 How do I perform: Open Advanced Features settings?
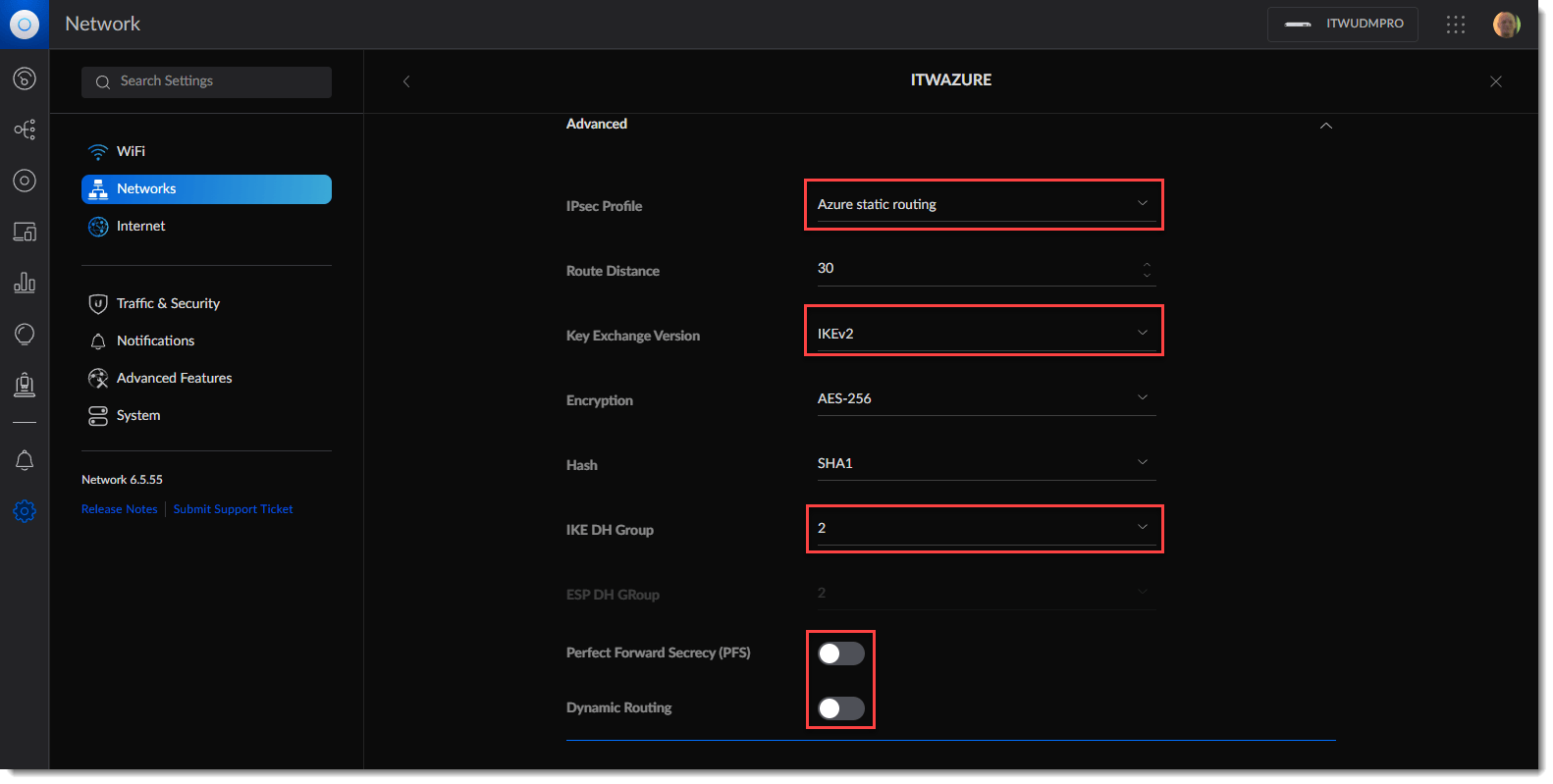206,379
